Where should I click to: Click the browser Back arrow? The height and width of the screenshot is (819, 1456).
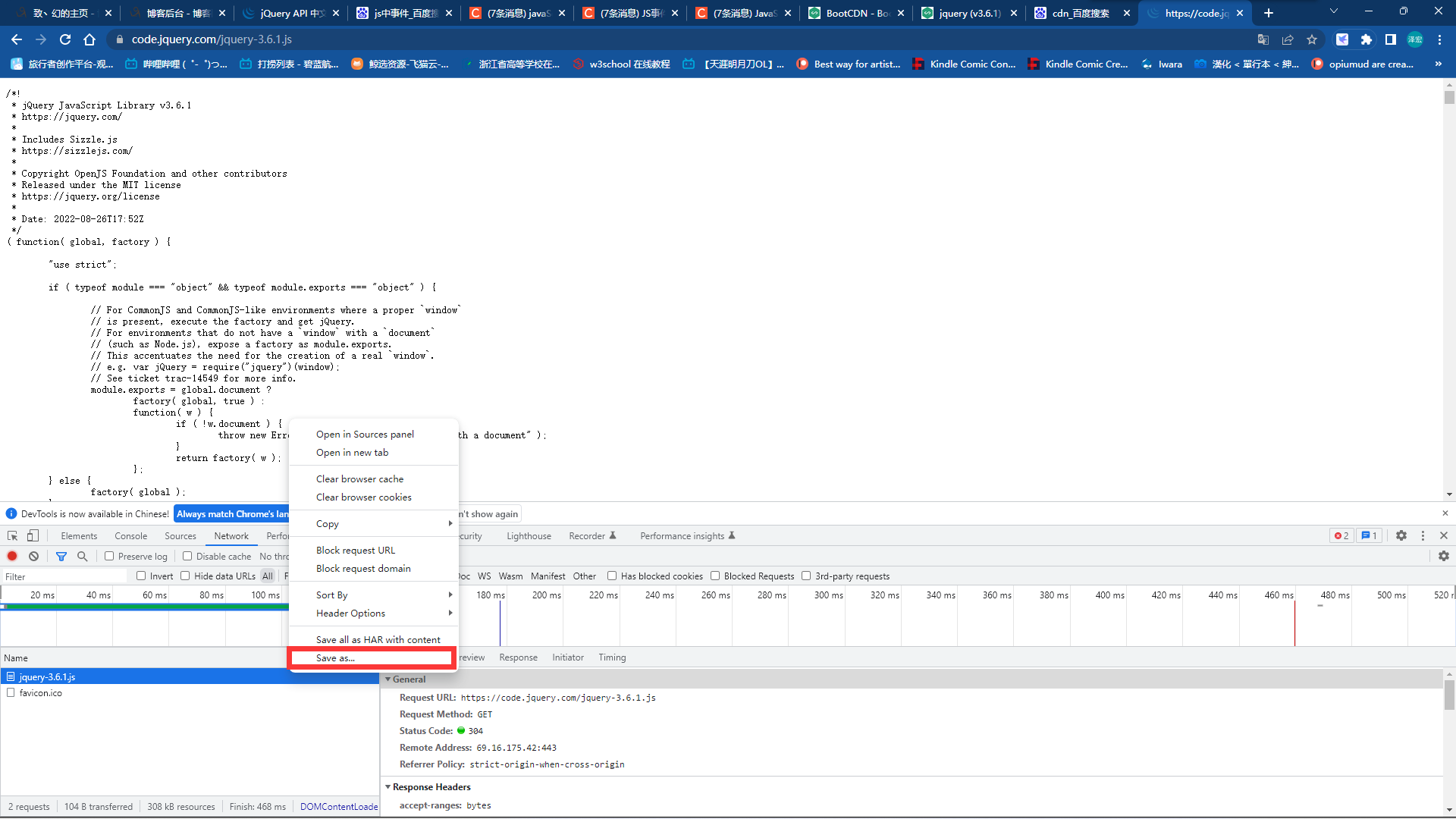point(17,39)
